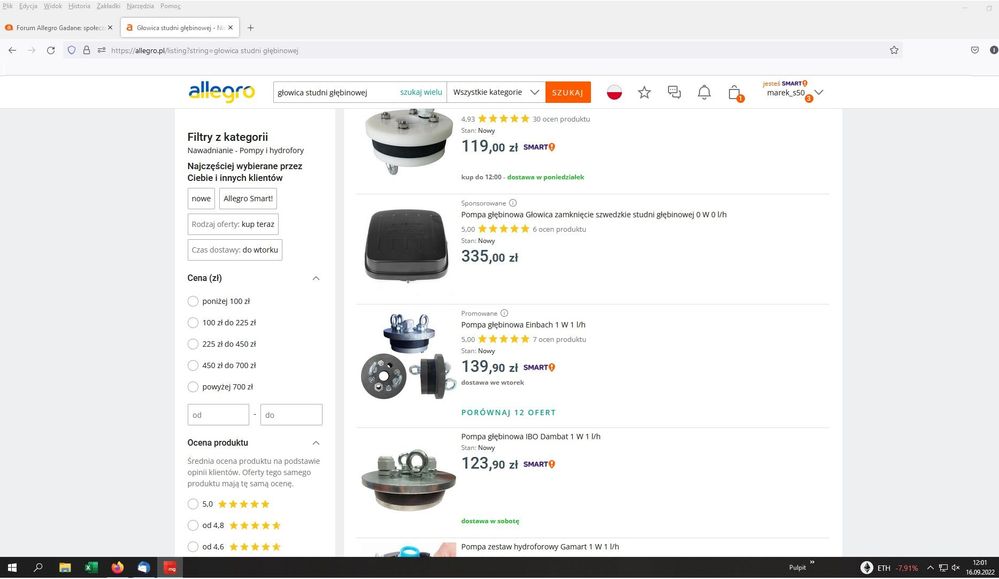Image resolution: width=999 pixels, height=579 pixels.
Task: Open PORÓWNAJ 12 OFERT comparison link
Action: [x=508, y=413]
